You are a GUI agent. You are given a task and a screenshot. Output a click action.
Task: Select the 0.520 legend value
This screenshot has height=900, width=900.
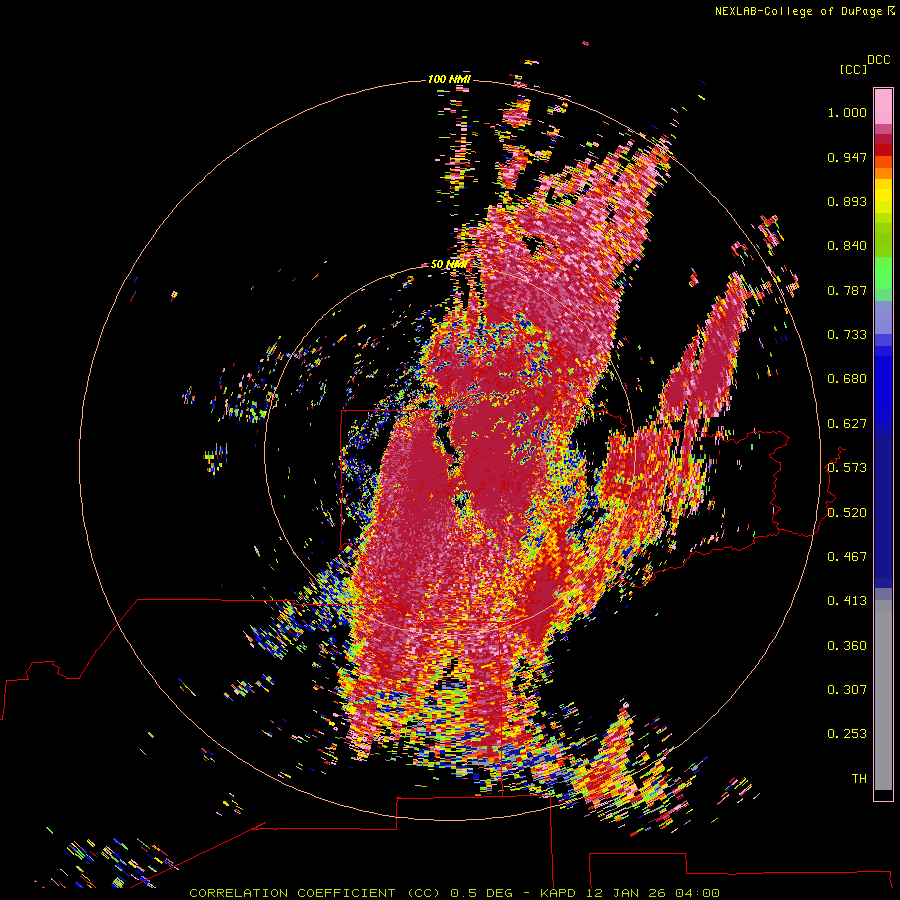(847, 513)
